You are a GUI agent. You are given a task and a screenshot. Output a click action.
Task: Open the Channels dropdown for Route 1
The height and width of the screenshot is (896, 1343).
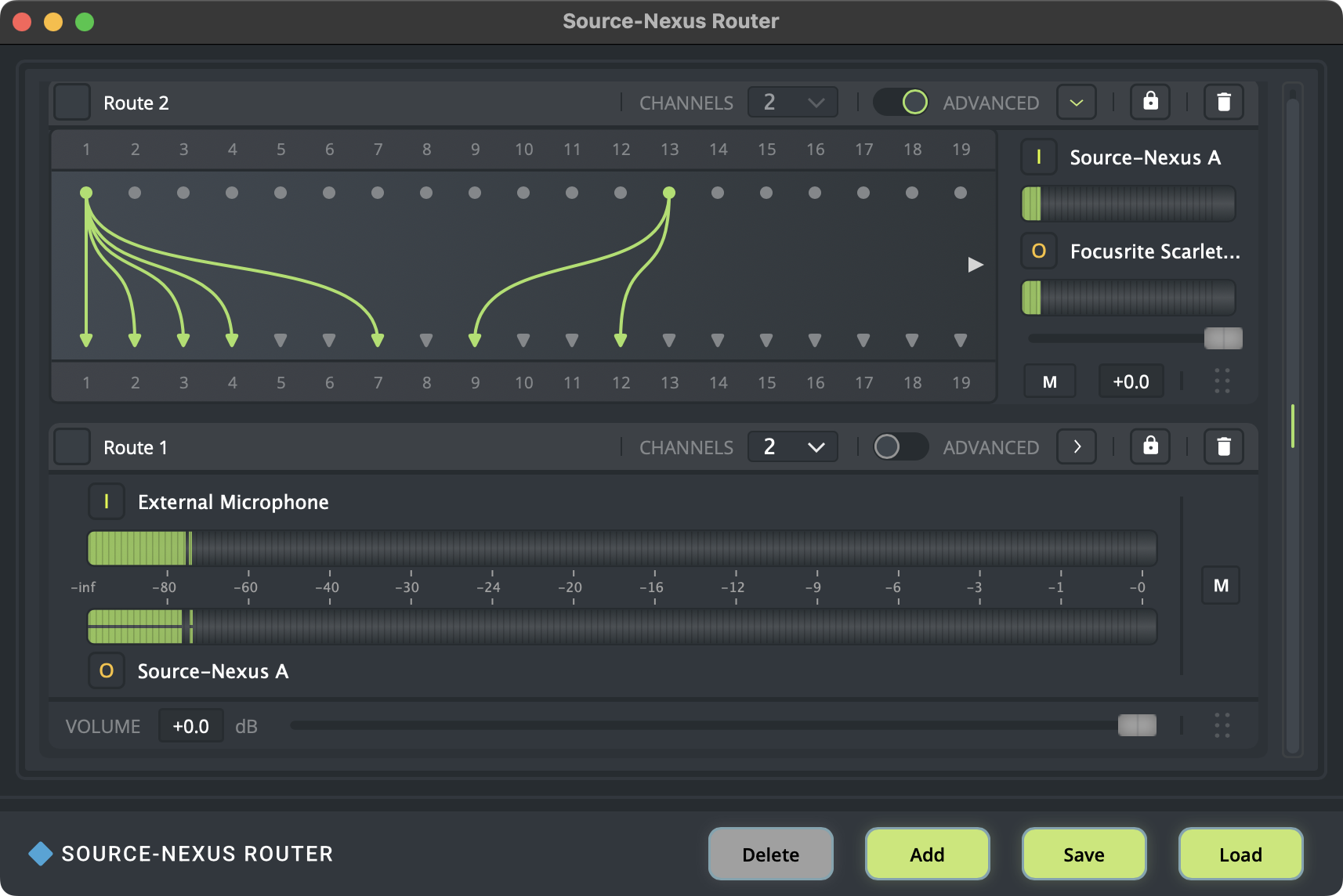pos(793,446)
